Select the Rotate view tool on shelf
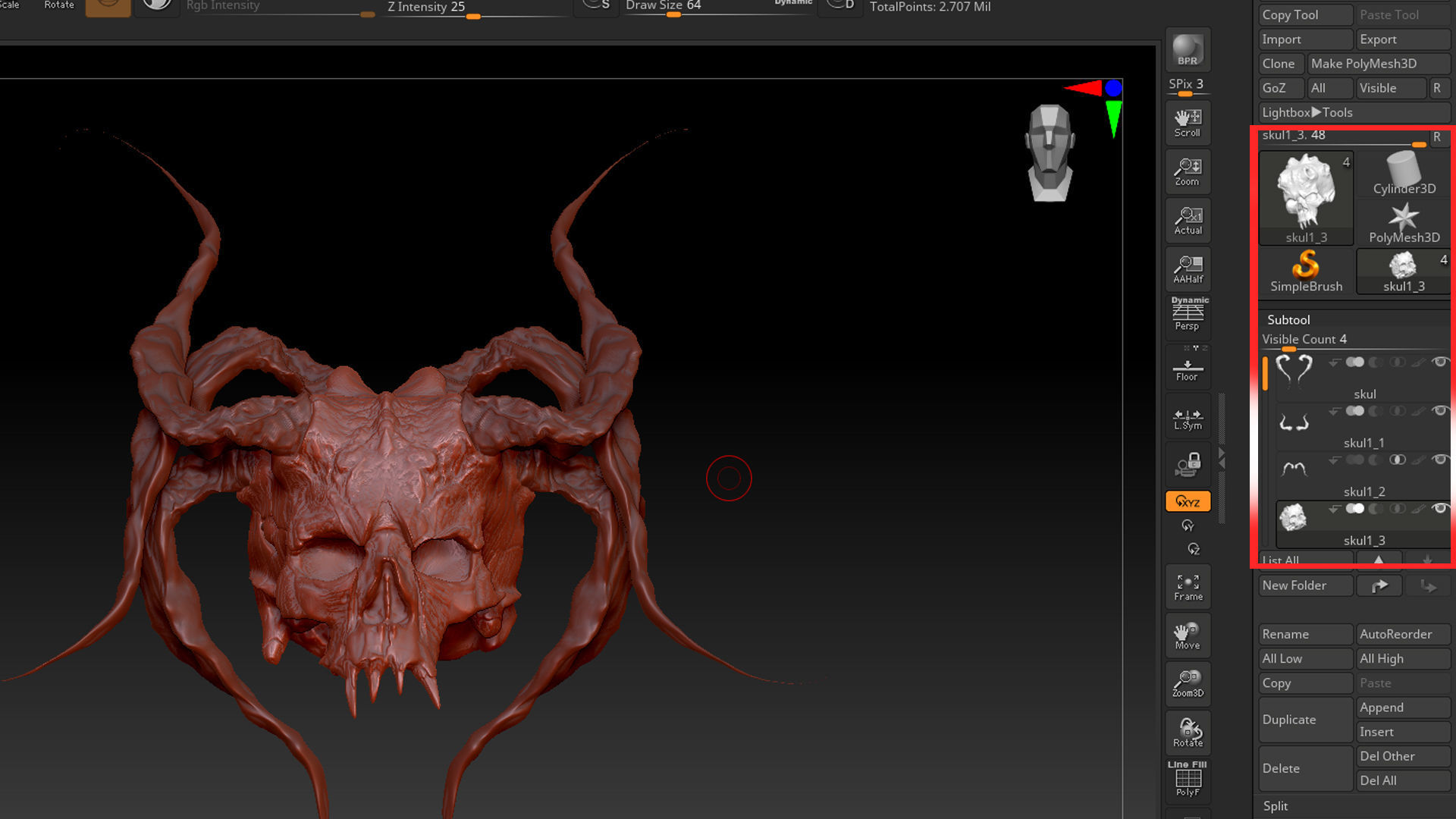 1188,733
